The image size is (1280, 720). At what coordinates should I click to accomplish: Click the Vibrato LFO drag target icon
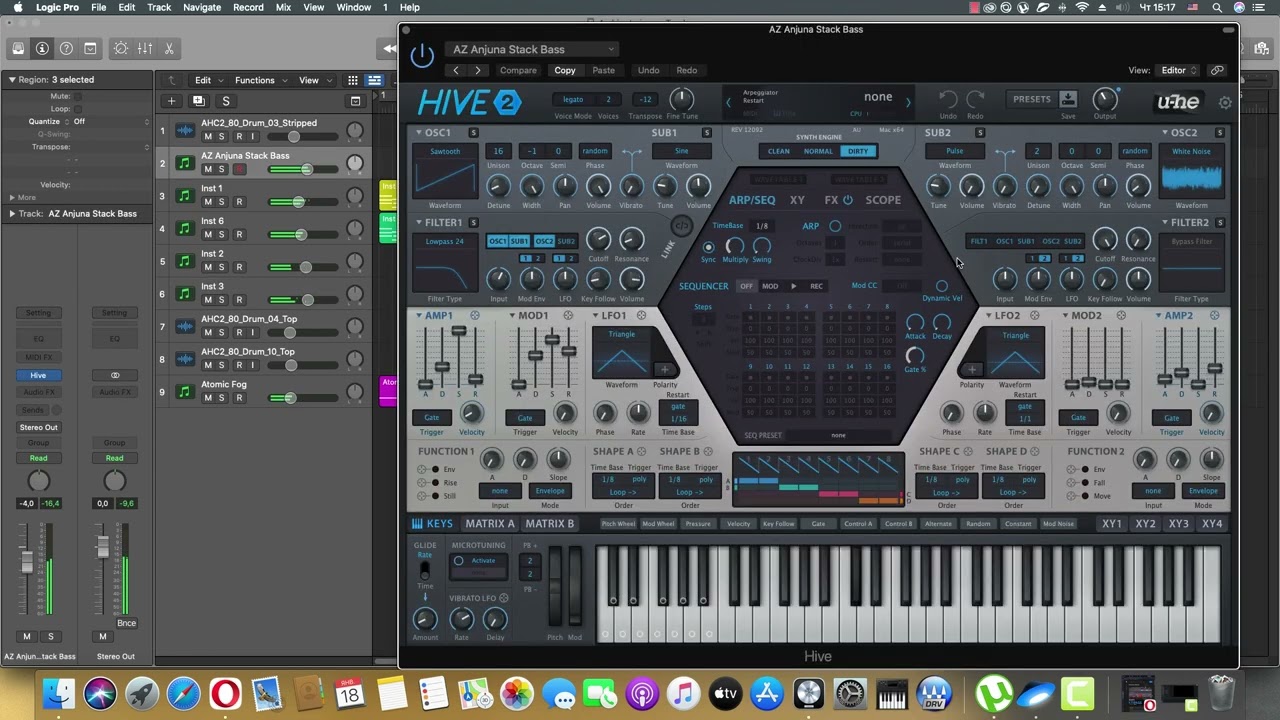click(x=504, y=598)
